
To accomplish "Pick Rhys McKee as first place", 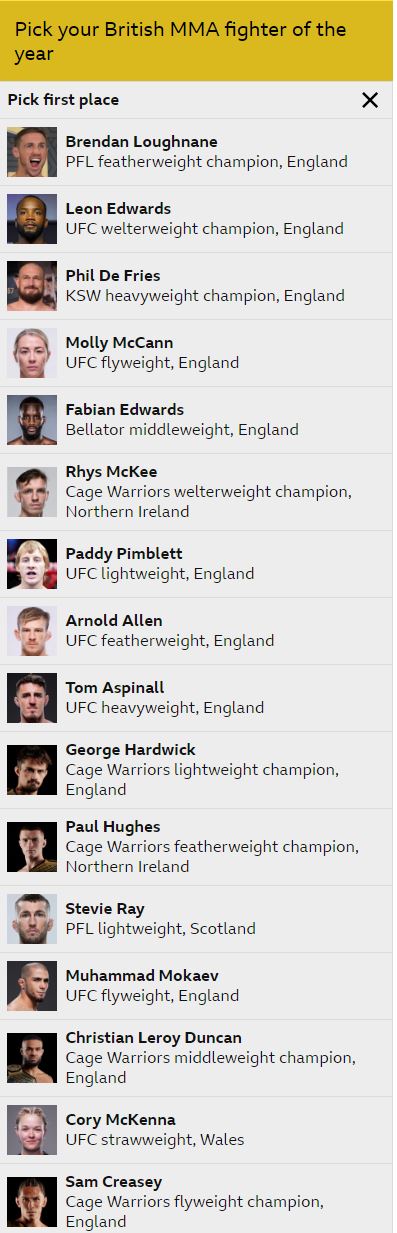I will tap(196, 492).
